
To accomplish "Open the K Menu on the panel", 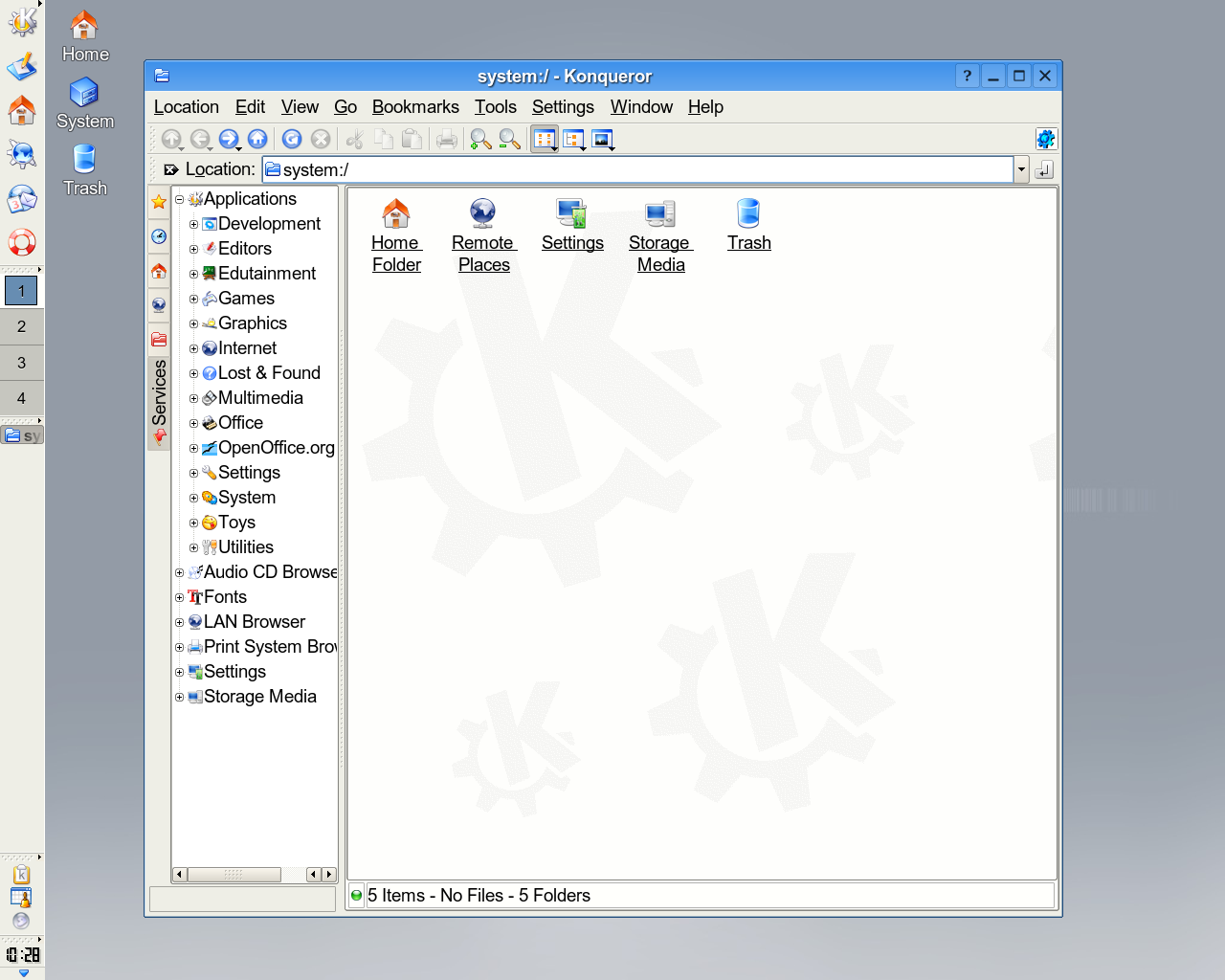I will tap(22, 21).
